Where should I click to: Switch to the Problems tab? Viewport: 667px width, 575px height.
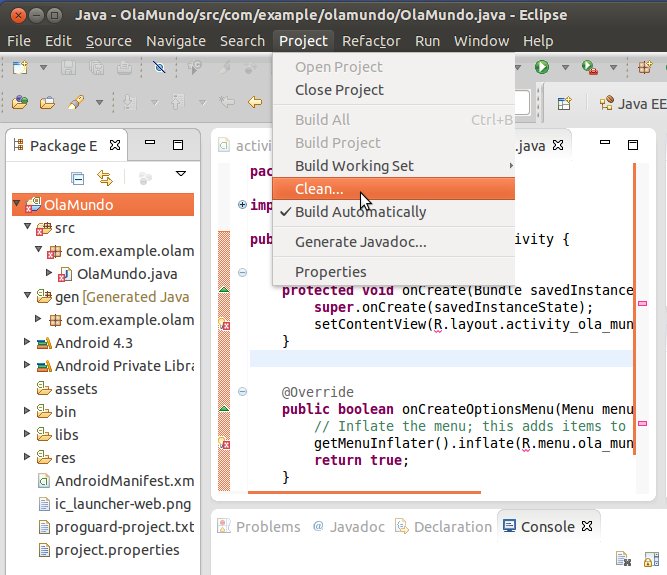pyautogui.click(x=259, y=527)
